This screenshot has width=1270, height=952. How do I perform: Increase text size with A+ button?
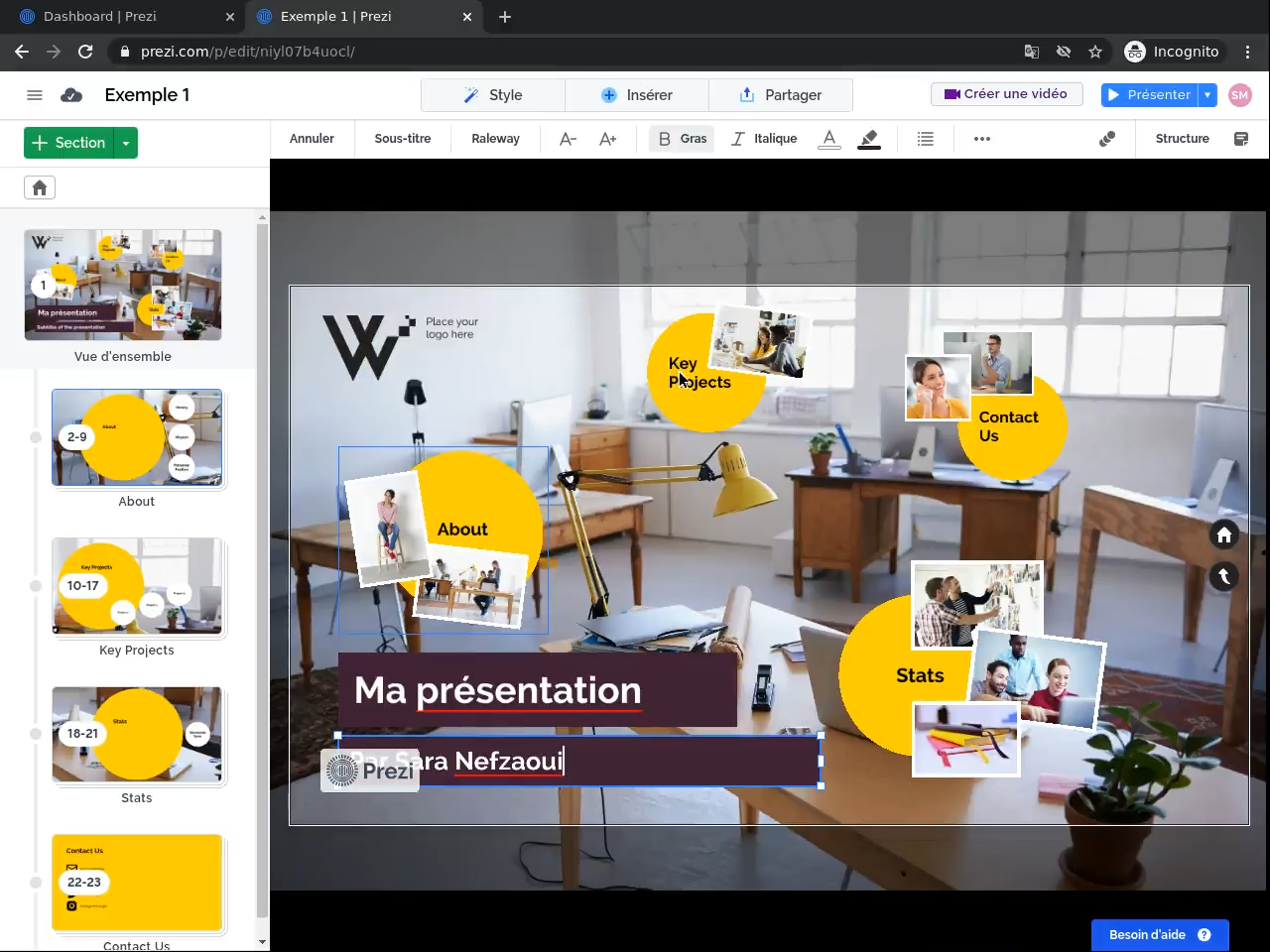coord(608,139)
